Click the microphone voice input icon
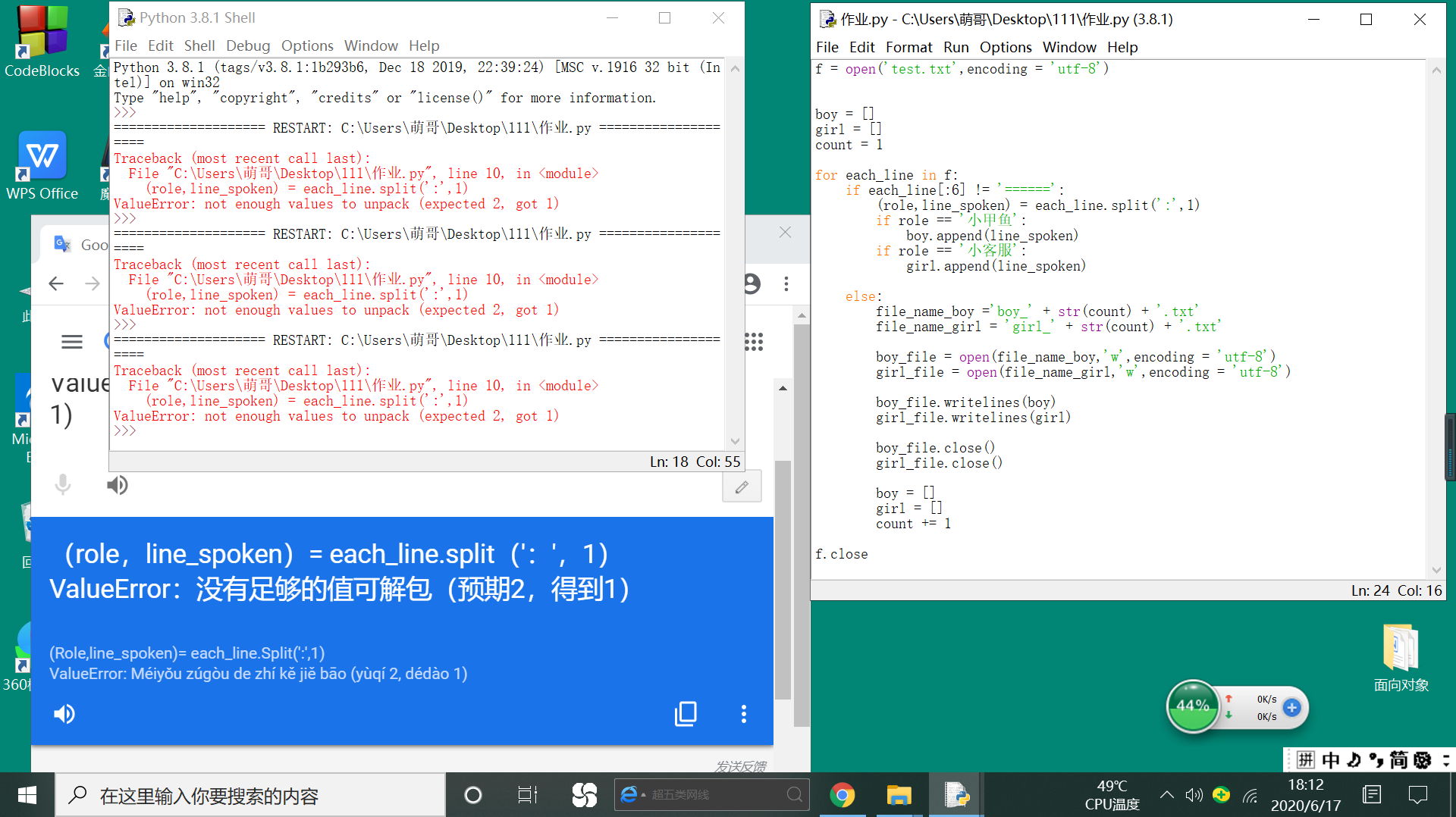The width and height of the screenshot is (1456, 817). (x=63, y=484)
